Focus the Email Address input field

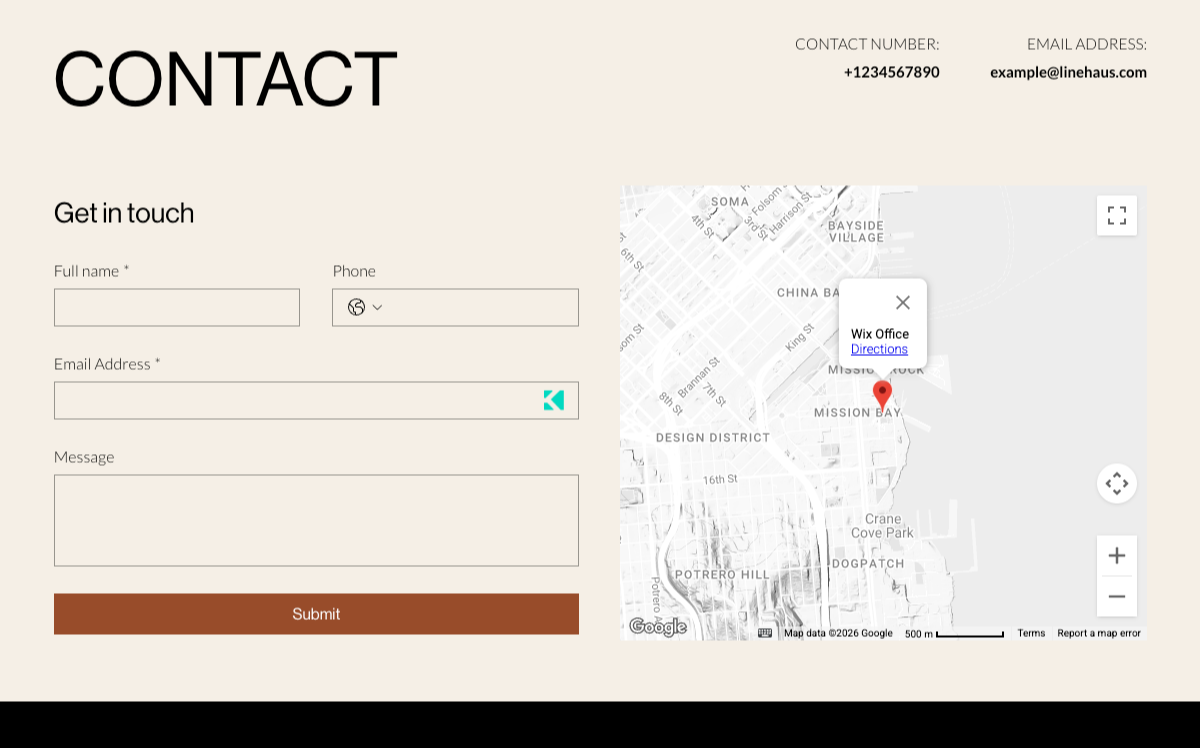(316, 400)
